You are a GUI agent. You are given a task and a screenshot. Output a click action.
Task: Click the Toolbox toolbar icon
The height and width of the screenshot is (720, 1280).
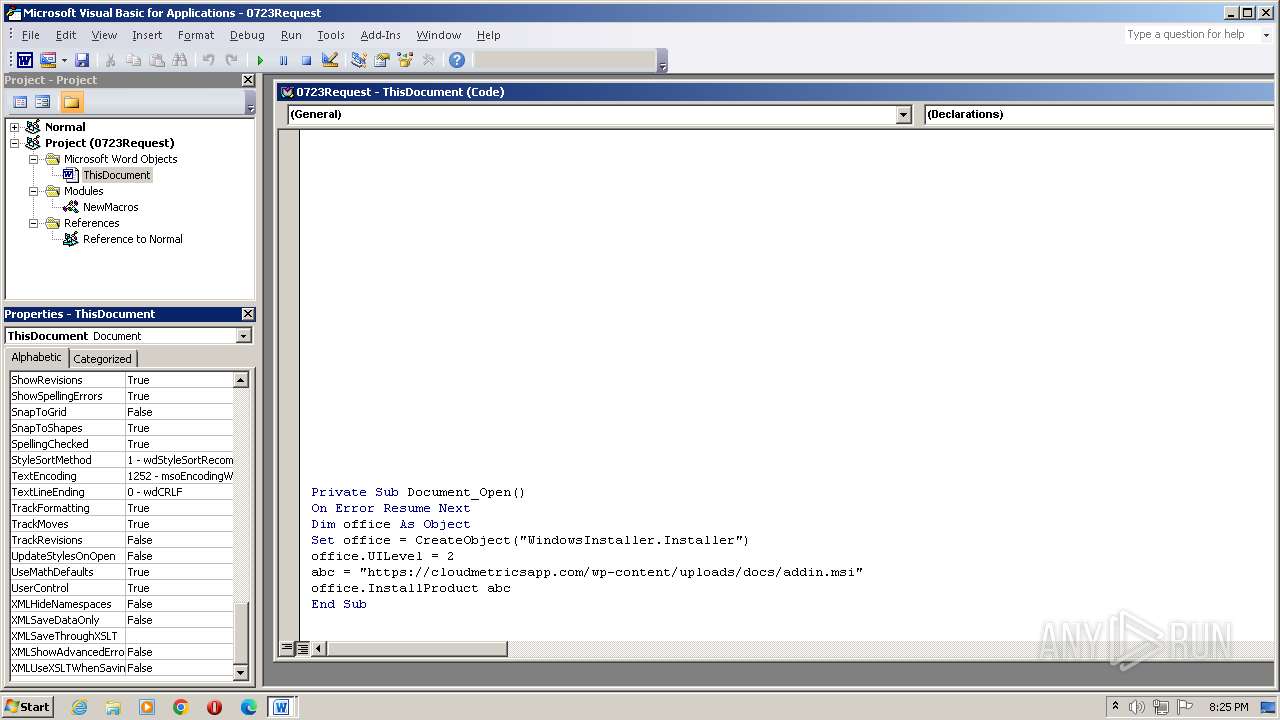[428, 60]
